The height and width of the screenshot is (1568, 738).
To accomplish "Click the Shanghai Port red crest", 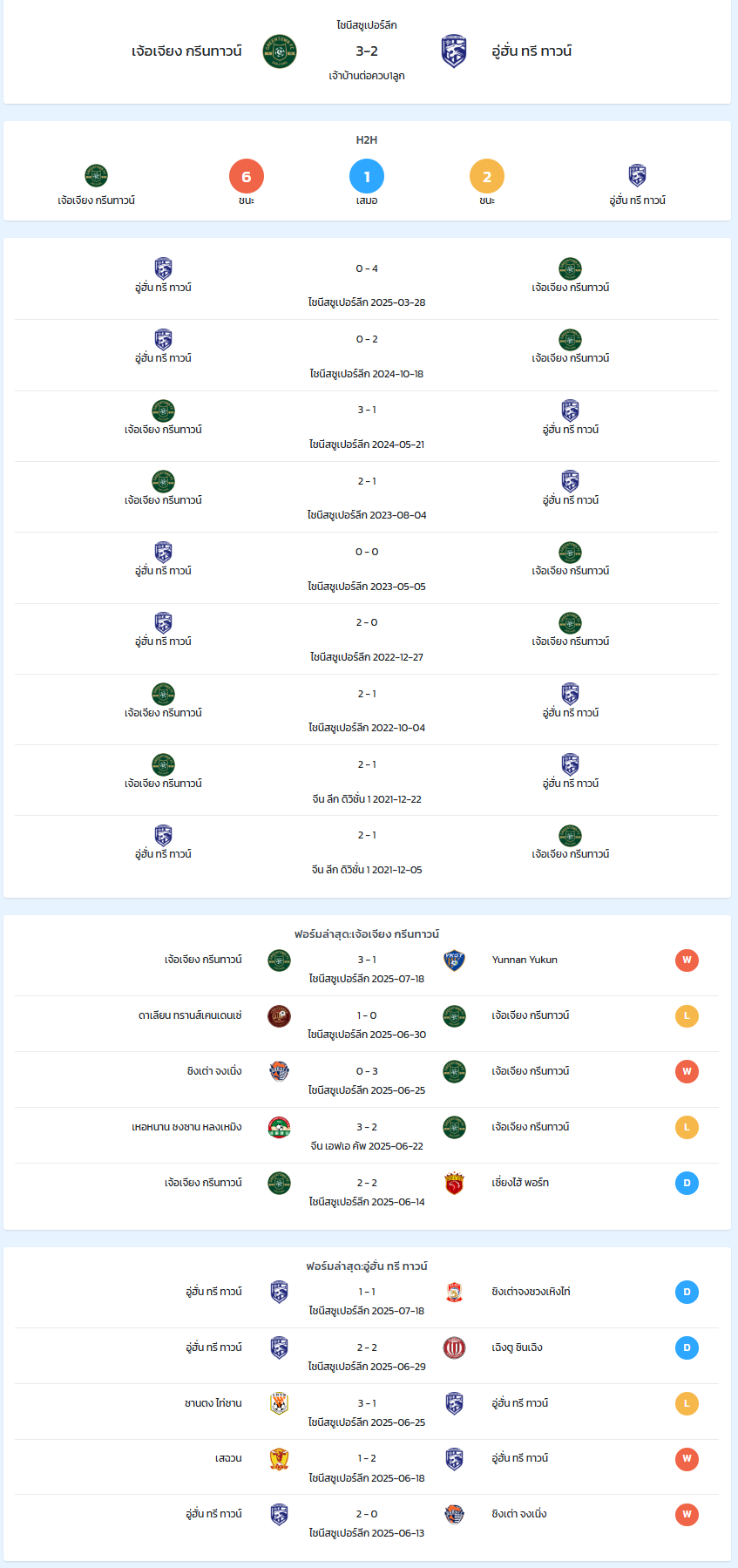I will [x=454, y=1184].
